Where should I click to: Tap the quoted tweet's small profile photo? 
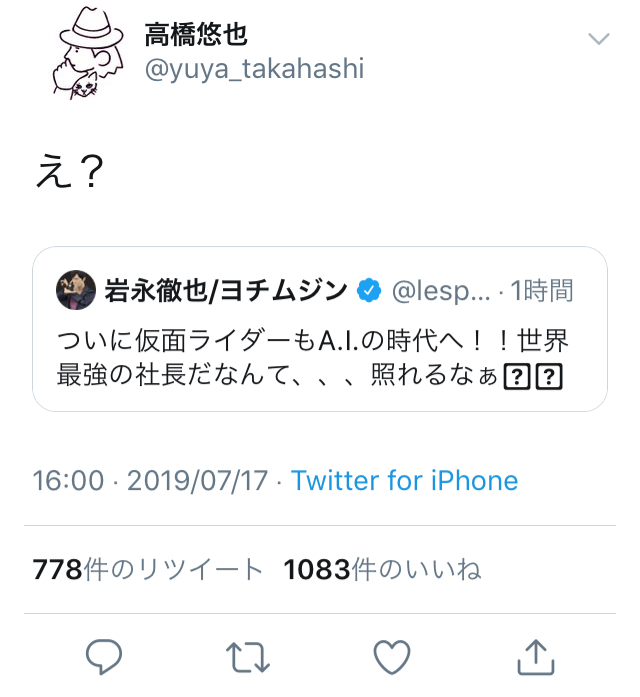[x=76, y=290]
